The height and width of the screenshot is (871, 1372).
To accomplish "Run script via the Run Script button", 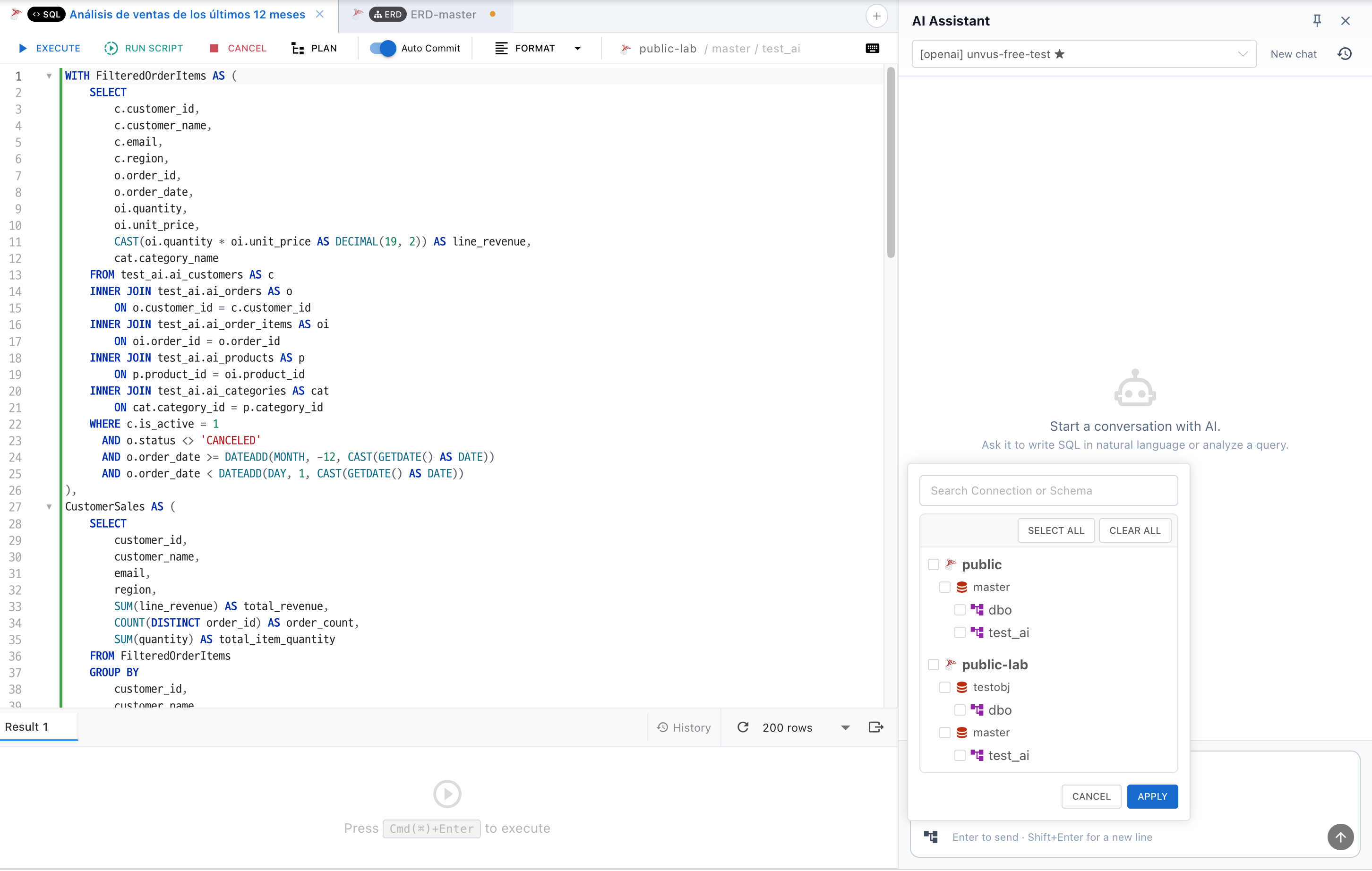I will (x=144, y=49).
